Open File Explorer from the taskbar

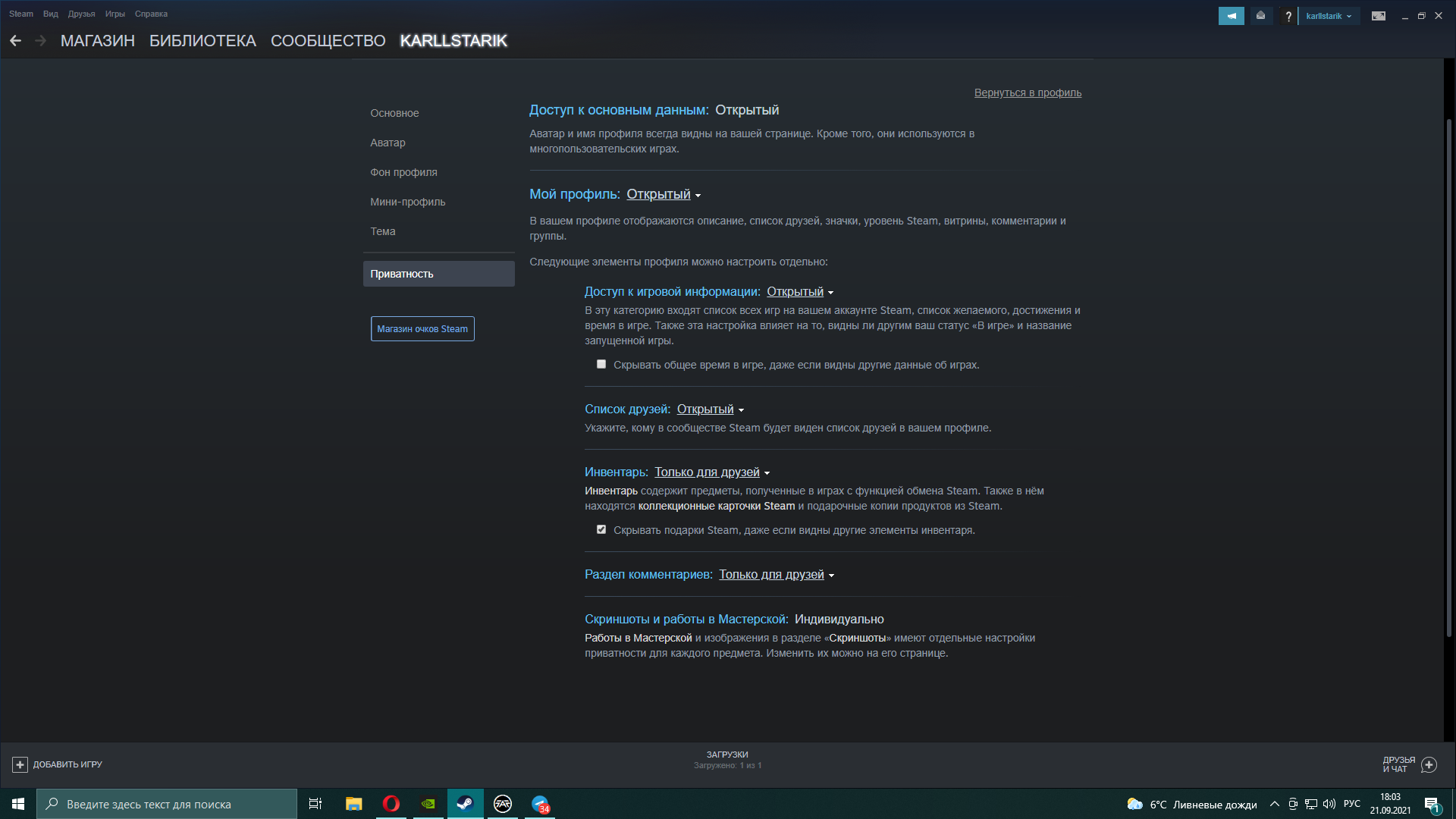coord(353,804)
